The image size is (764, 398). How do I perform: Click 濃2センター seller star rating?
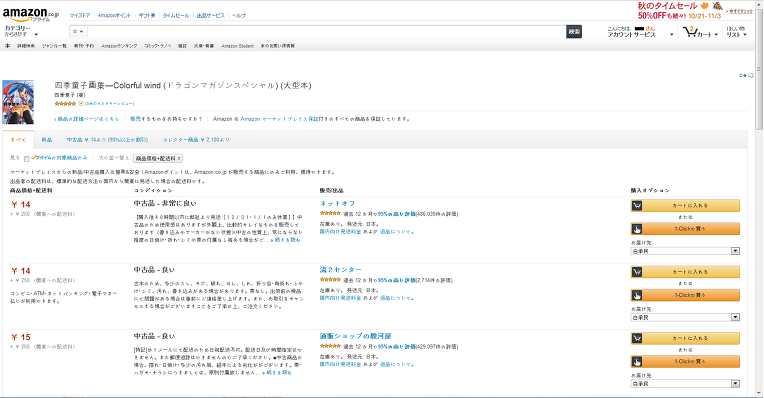click(330, 280)
